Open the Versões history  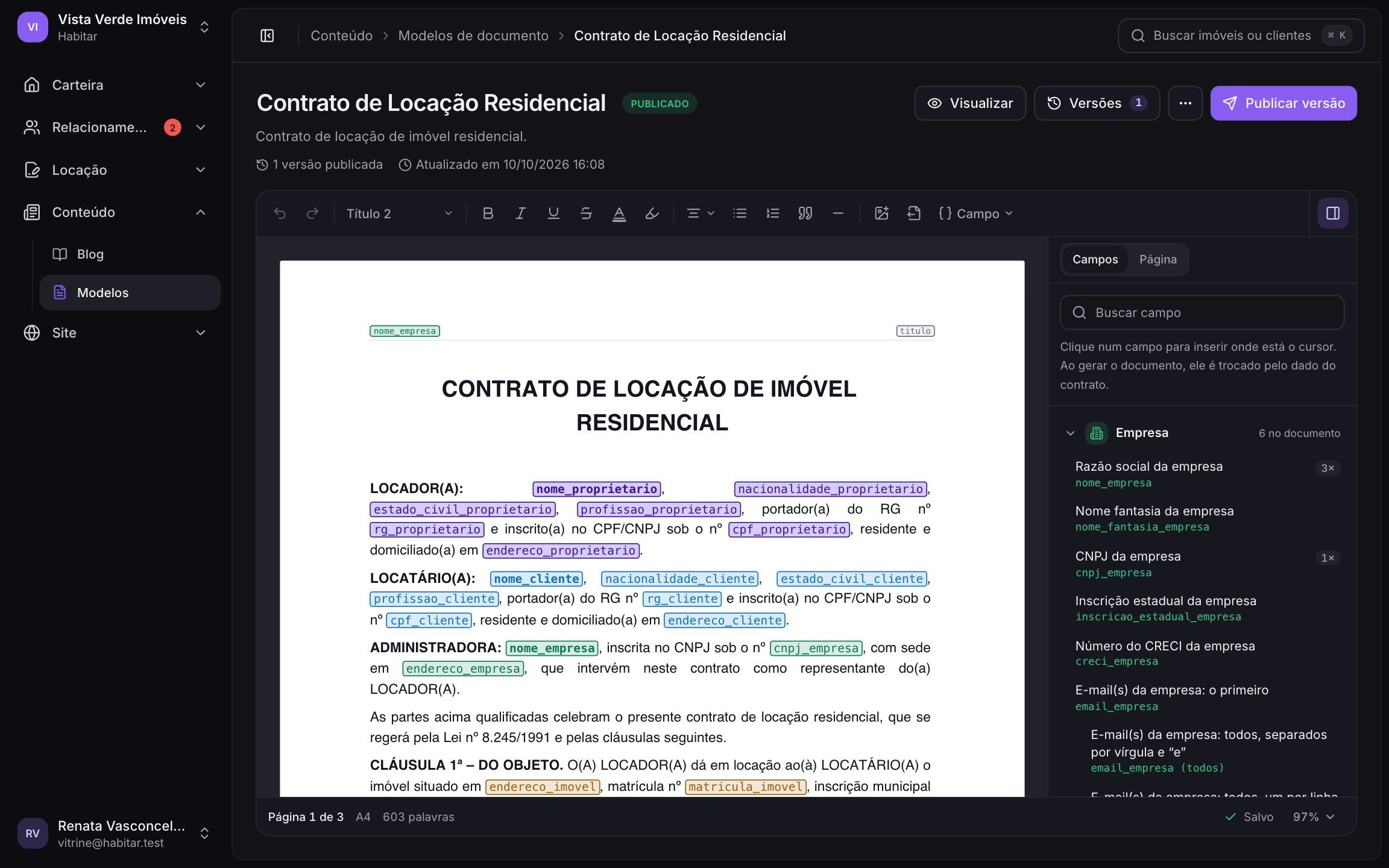pos(1097,103)
